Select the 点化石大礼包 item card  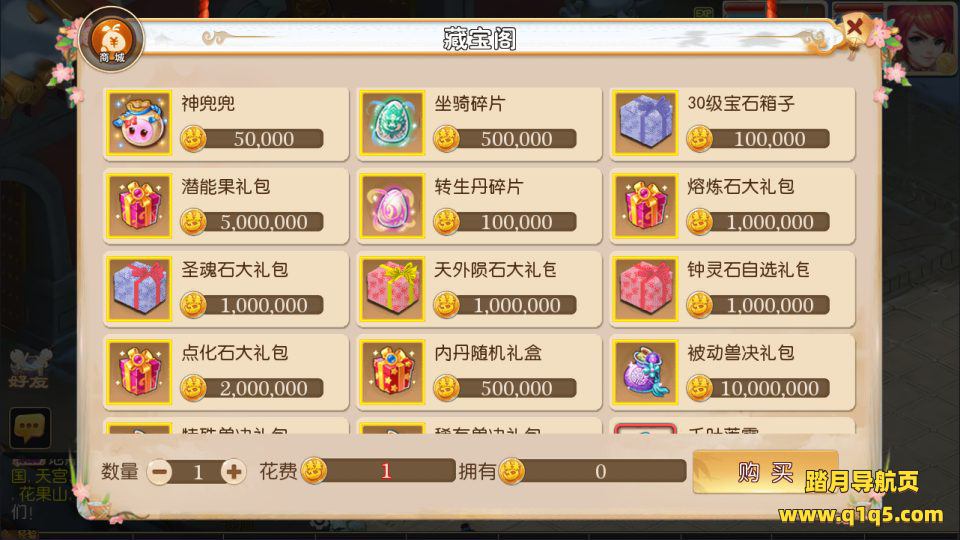[226, 372]
